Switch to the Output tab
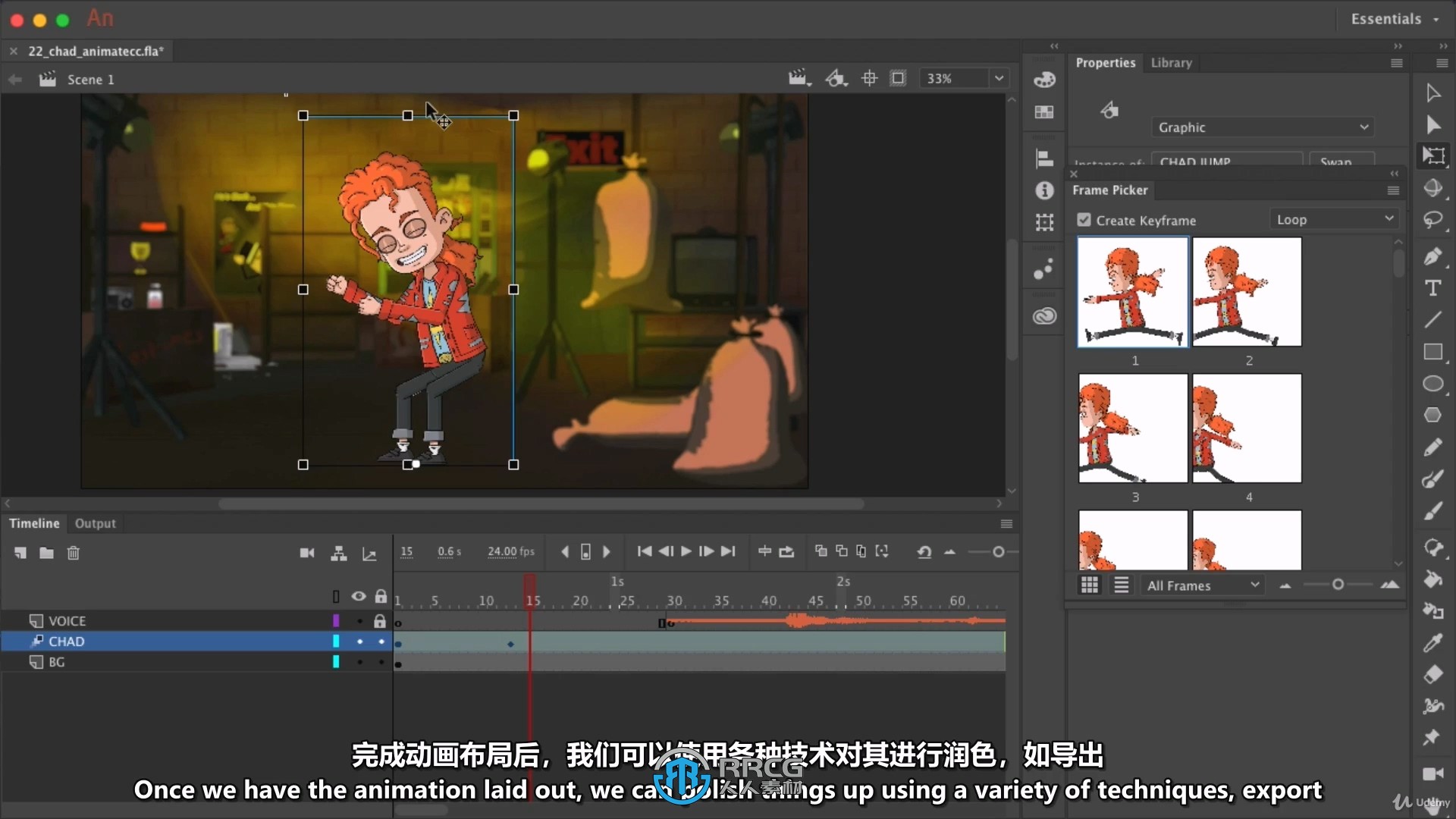Image resolution: width=1456 pixels, height=819 pixels. click(x=96, y=523)
